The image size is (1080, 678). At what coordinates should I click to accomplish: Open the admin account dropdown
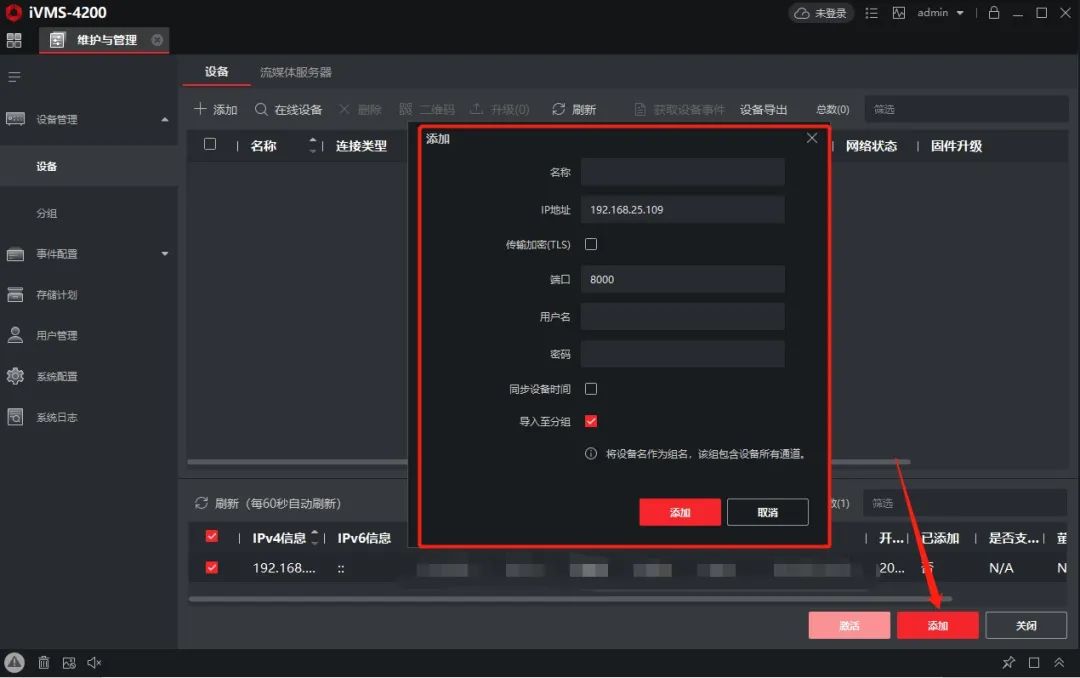[x=941, y=12]
